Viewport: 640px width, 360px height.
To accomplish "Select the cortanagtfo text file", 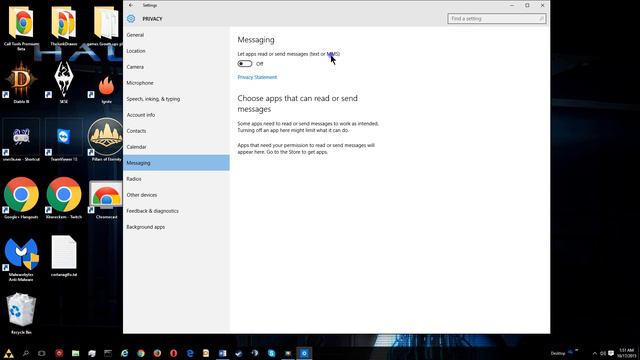I will point(64,255).
